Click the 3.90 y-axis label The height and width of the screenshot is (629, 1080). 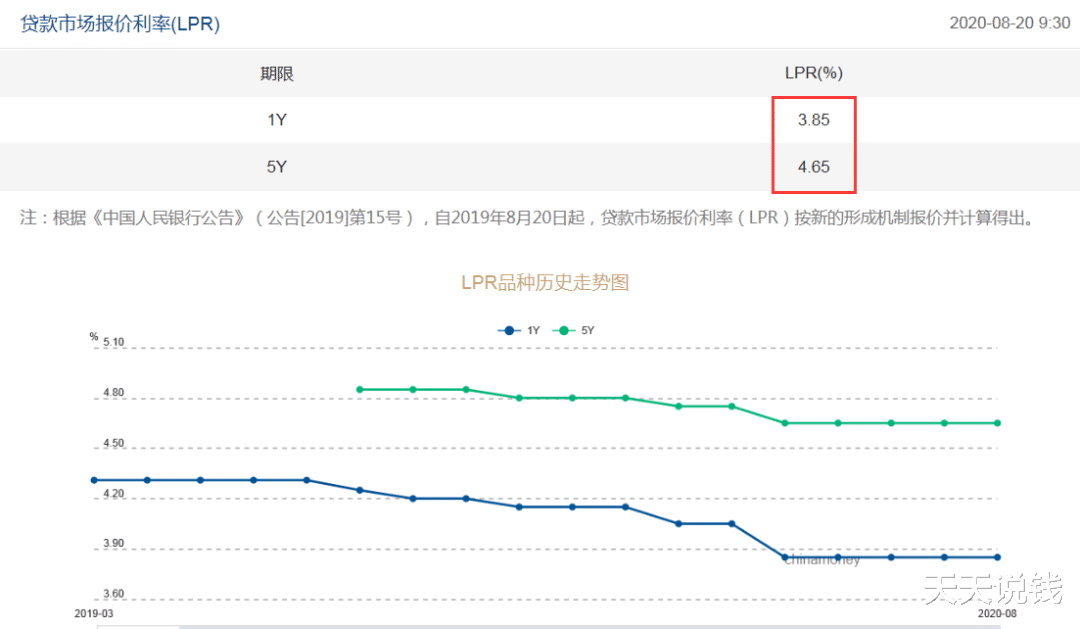pyautogui.click(x=114, y=544)
